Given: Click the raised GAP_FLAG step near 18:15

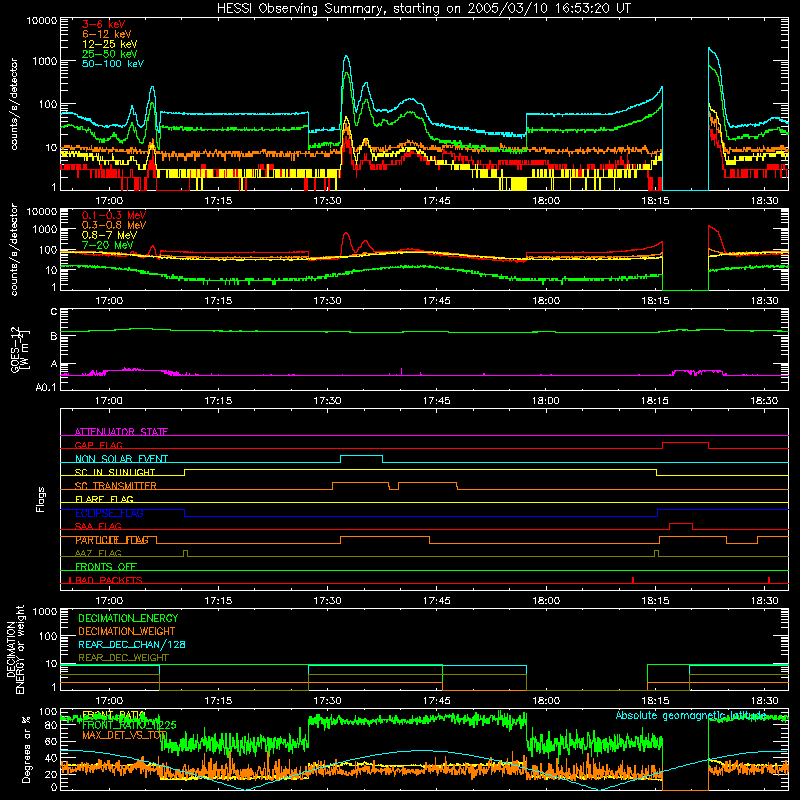Looking at the screenshot, I should click(685, 443).
